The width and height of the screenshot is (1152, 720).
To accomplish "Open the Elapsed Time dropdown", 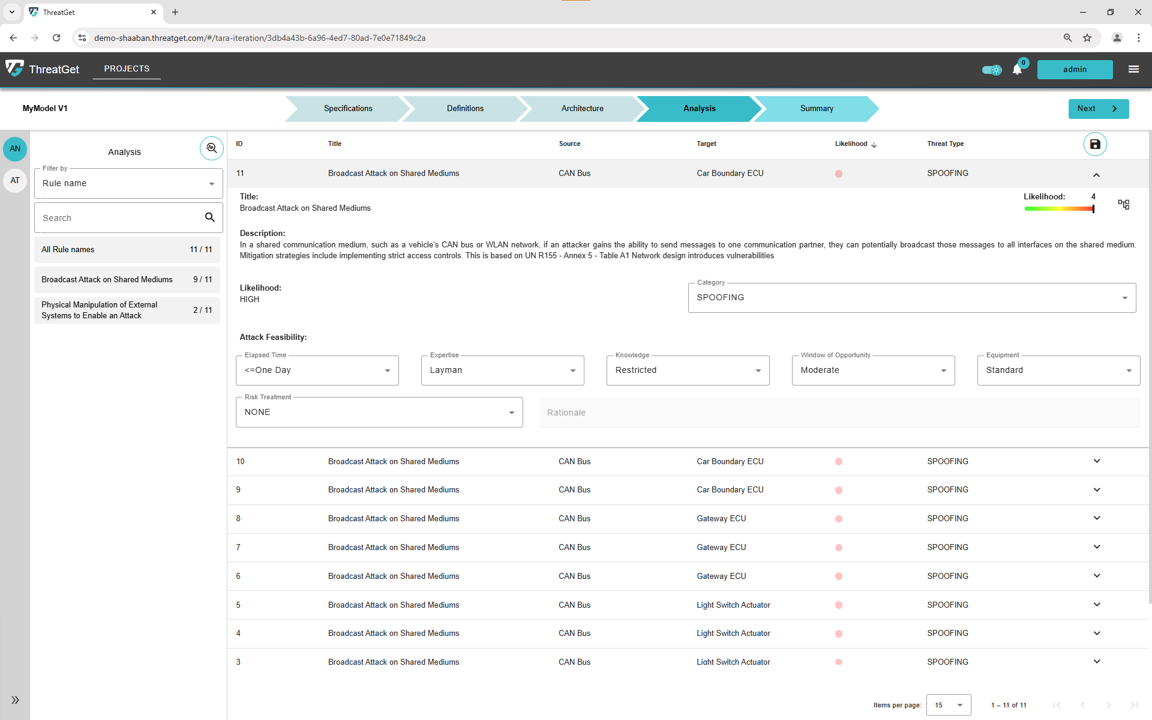I will point(317,370).
